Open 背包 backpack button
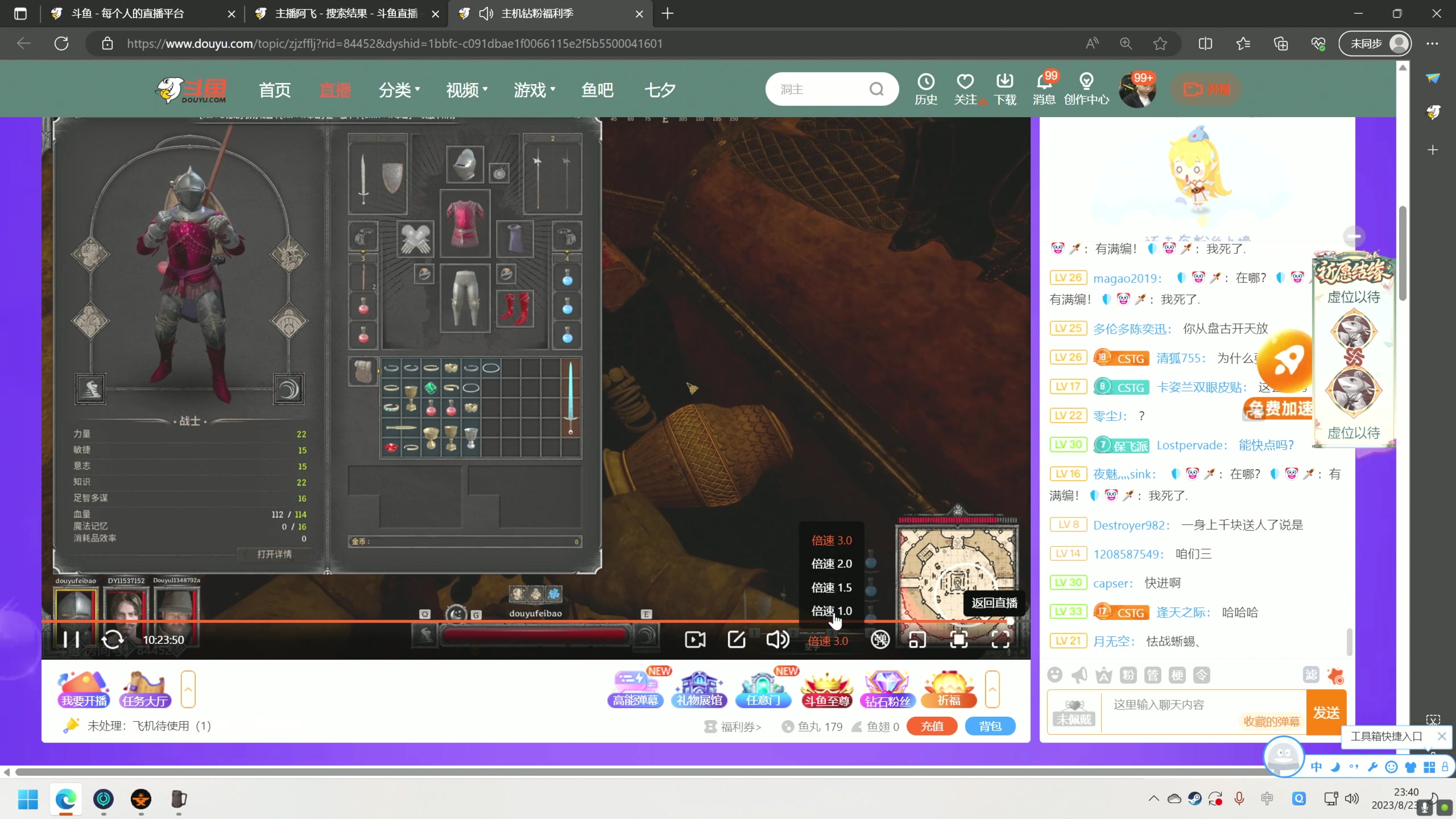This screenshot has width=1456, height=819. point(990,726)
